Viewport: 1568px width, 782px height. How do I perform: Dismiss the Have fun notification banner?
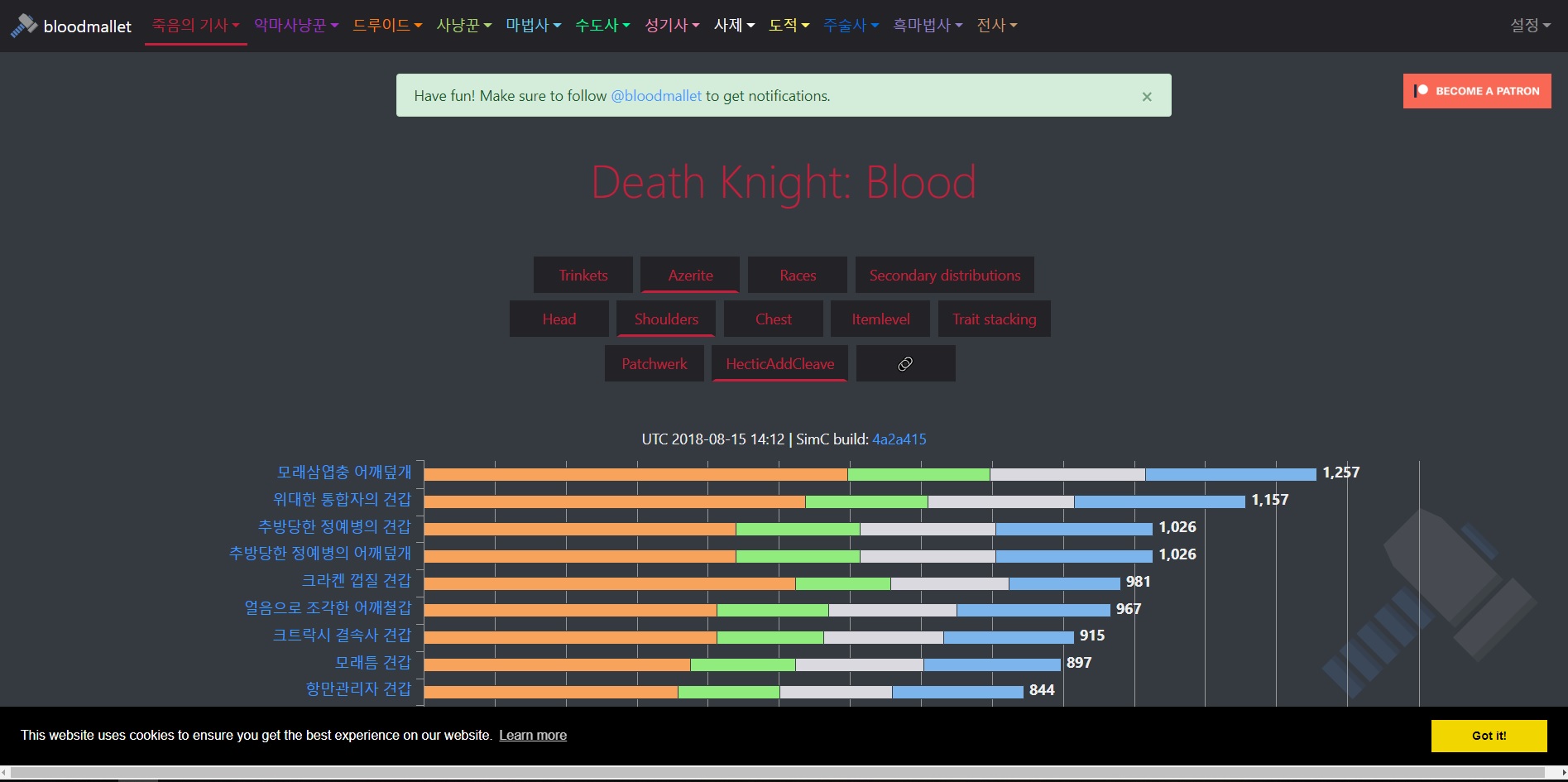1146,97
